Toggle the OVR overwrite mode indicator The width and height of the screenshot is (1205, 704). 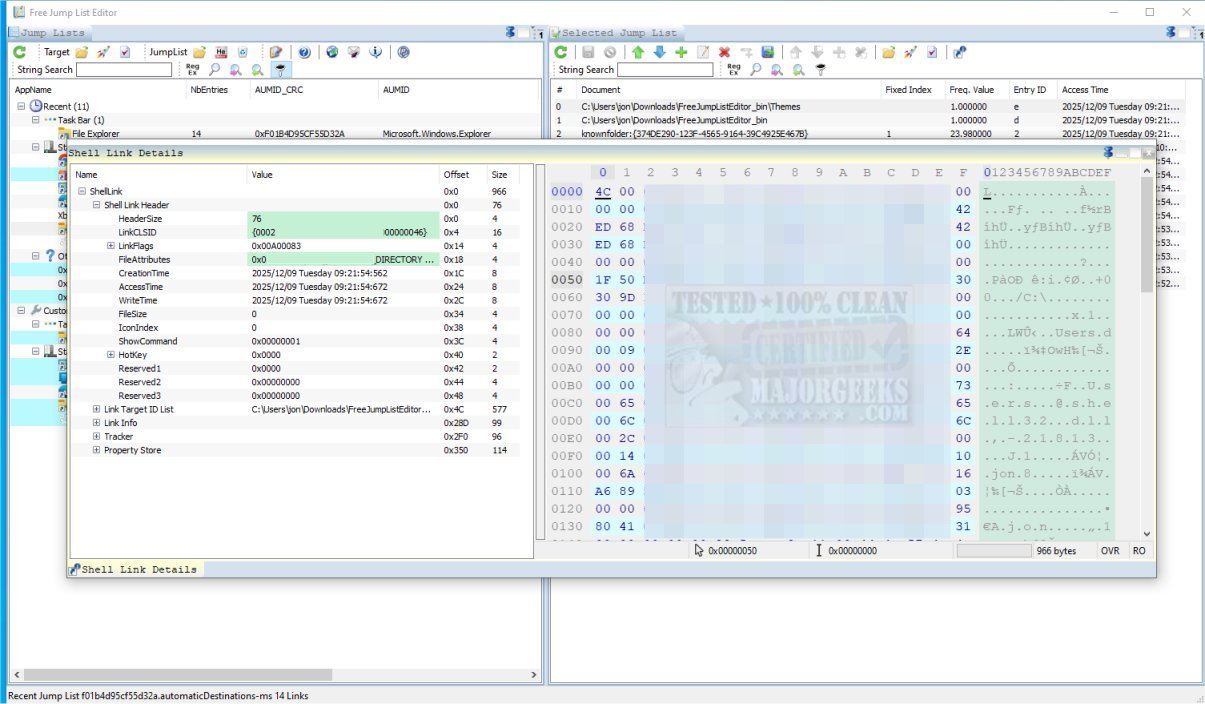(x=1110, y=551)
